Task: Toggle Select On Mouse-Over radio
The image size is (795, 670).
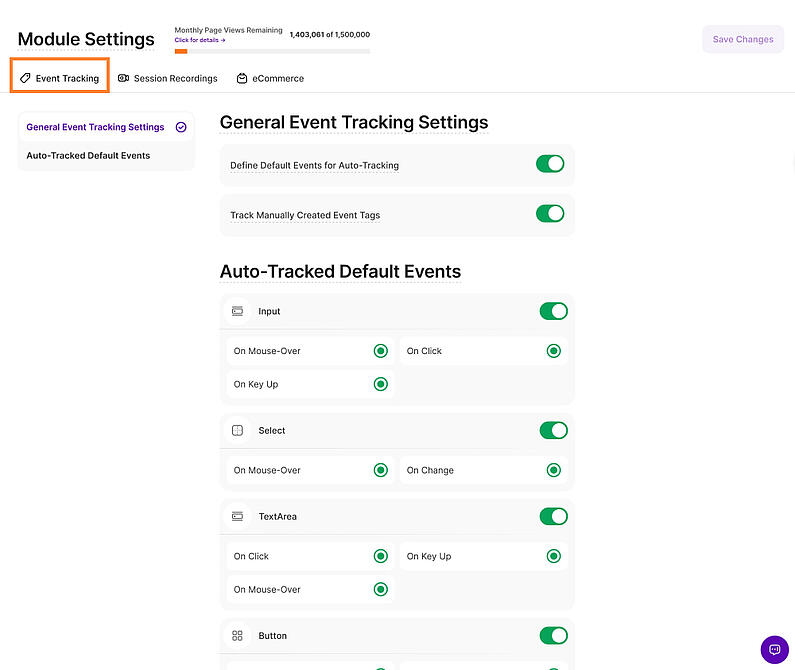Action: click(381, 470)
